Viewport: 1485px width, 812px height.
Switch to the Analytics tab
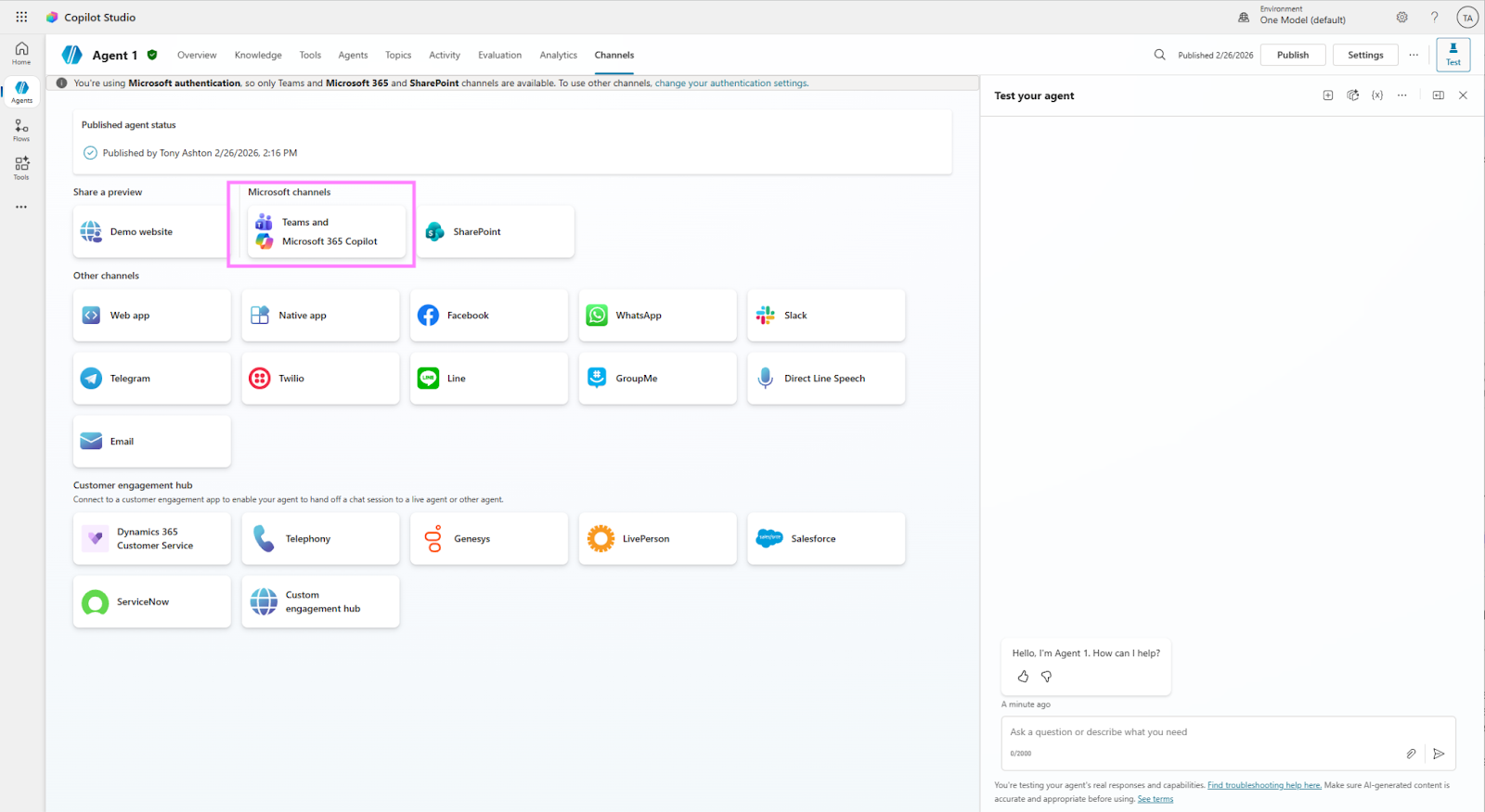point(558,55)
